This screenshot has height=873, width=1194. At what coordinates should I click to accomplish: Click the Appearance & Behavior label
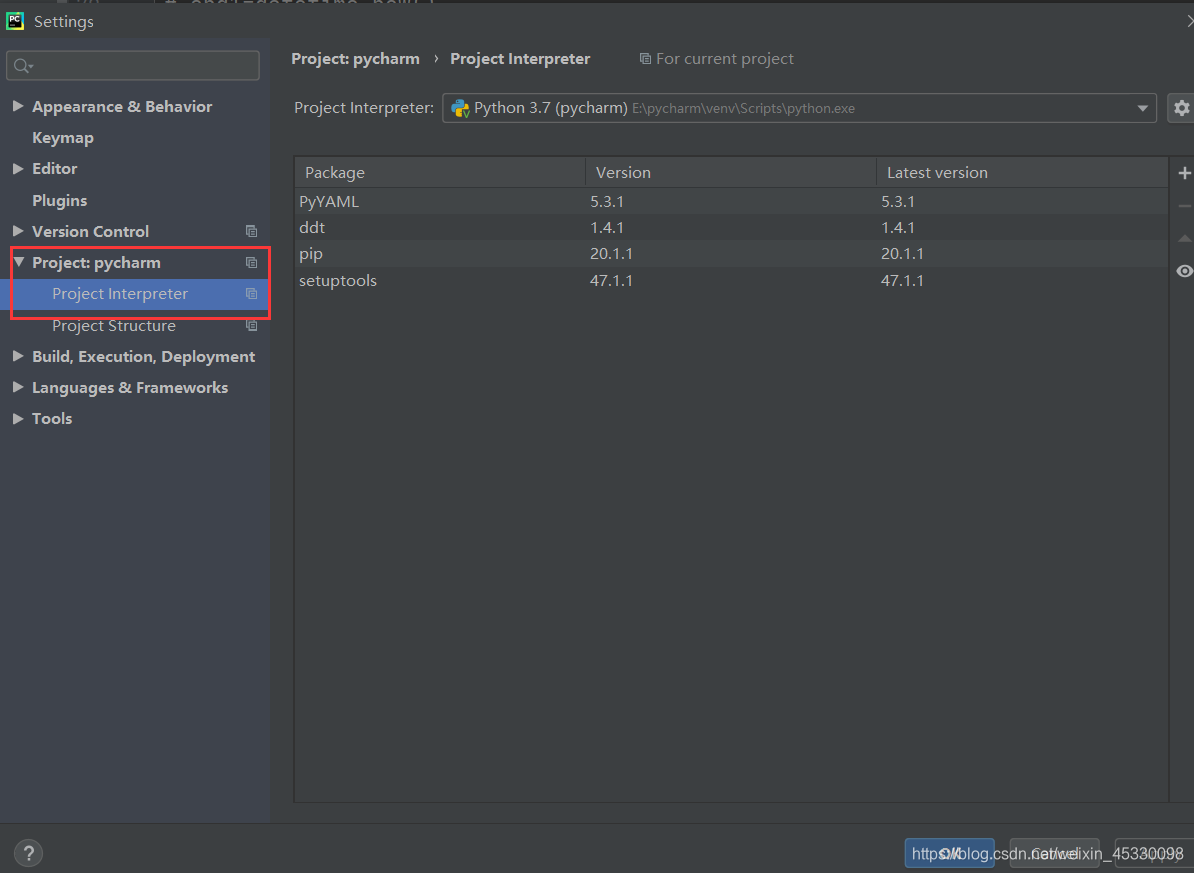point(122,107)
